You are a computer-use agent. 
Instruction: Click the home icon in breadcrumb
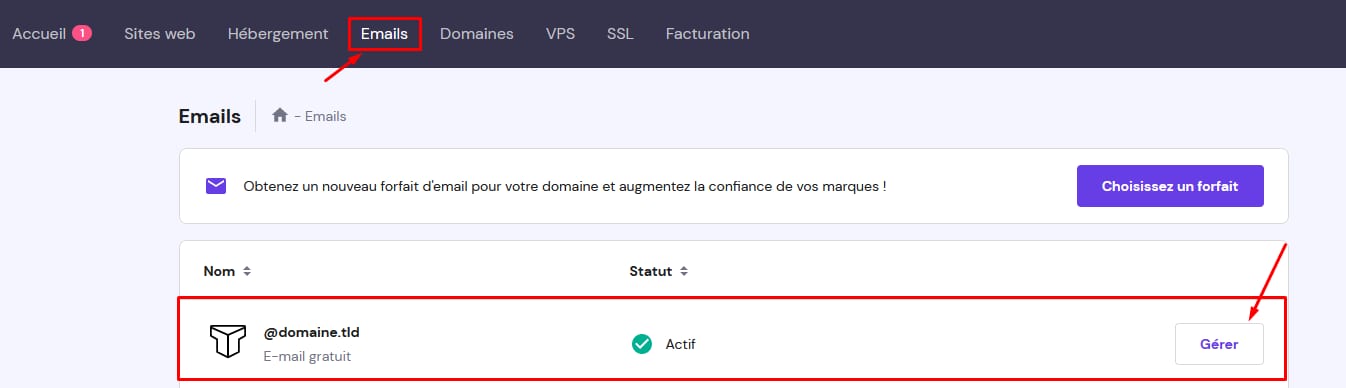coord(280,116)
